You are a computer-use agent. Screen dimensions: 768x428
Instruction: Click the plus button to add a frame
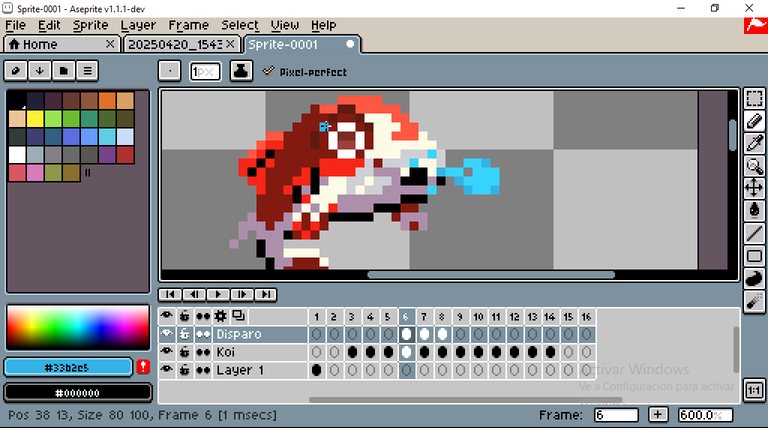[x=658, y=415]
